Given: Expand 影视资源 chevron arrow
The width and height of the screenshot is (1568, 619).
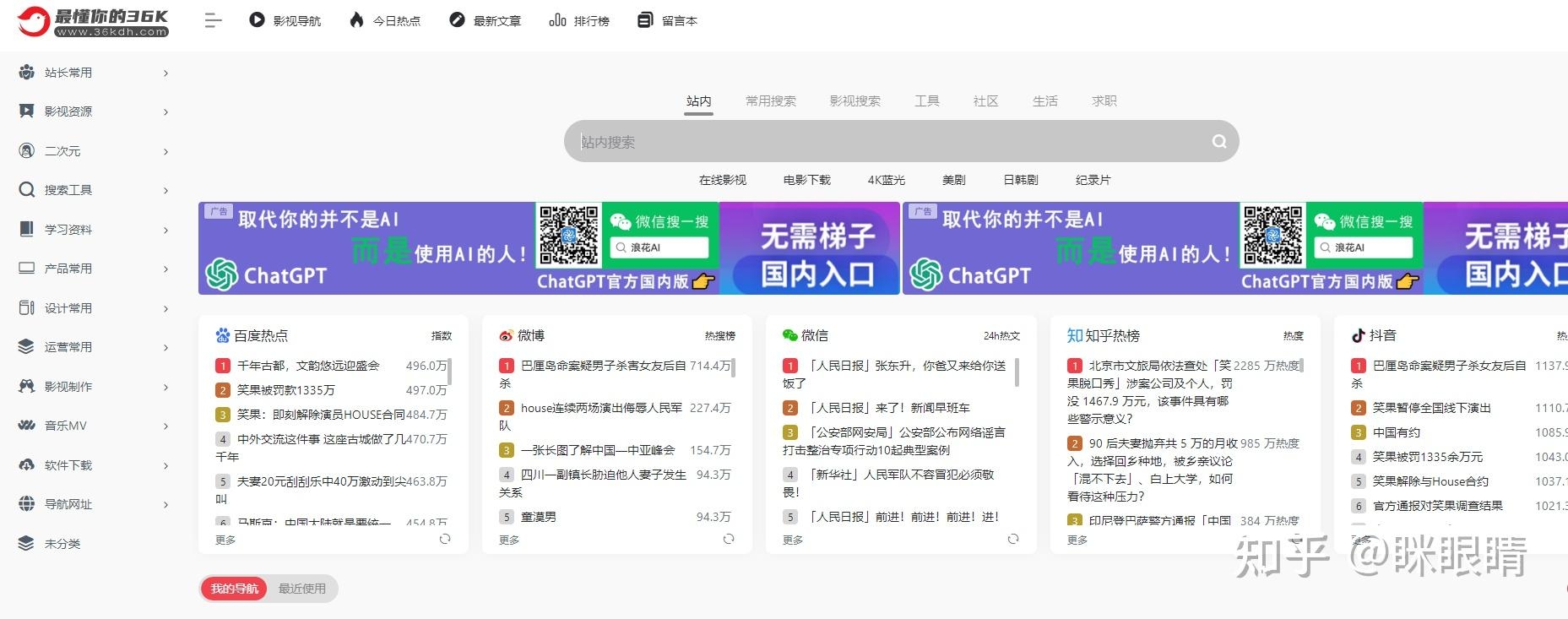Looking at the screenshot, I should coord(165,112).
